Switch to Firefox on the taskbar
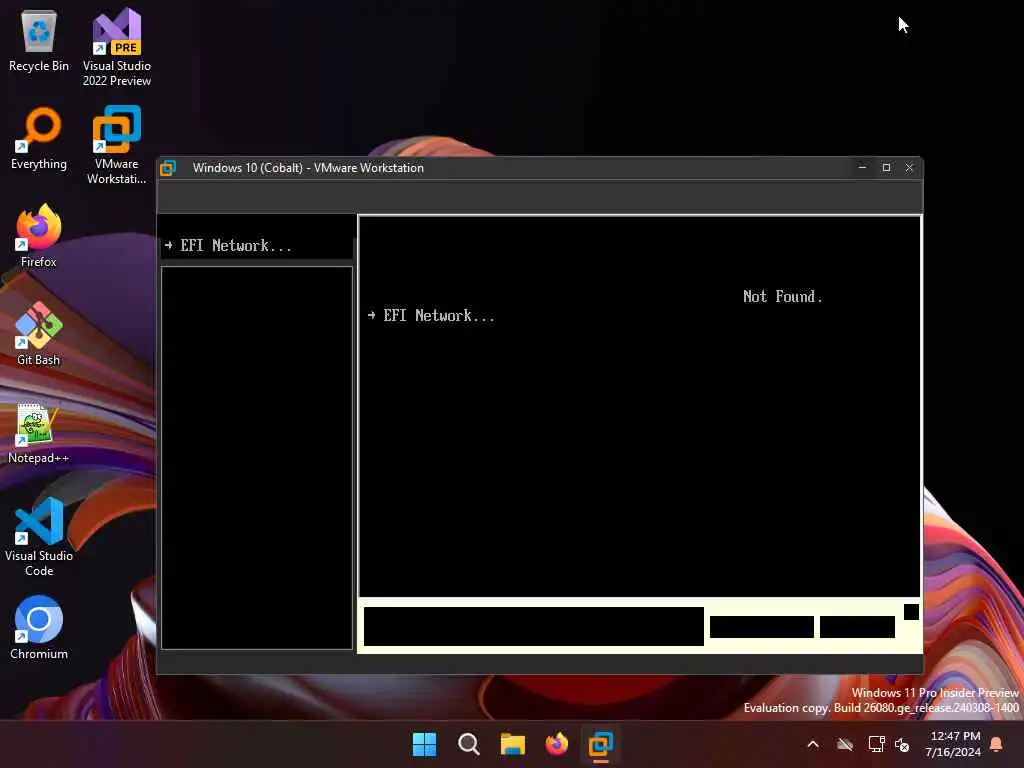 (557, 744)
